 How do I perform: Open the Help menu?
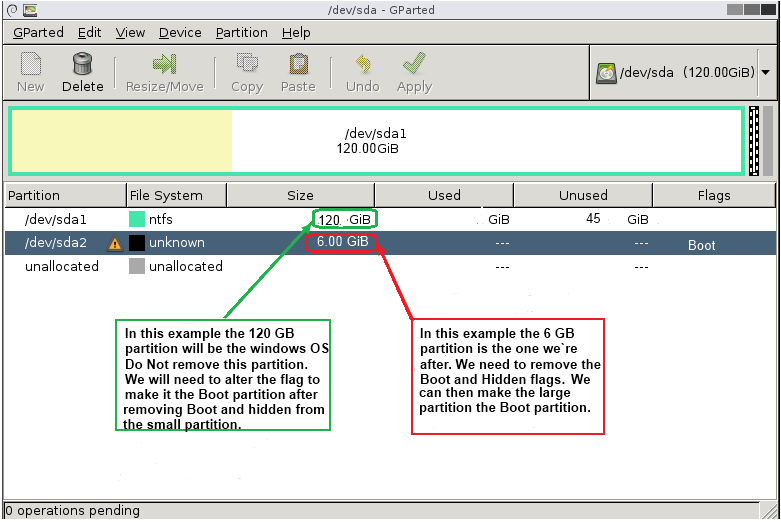coord(296,32)
